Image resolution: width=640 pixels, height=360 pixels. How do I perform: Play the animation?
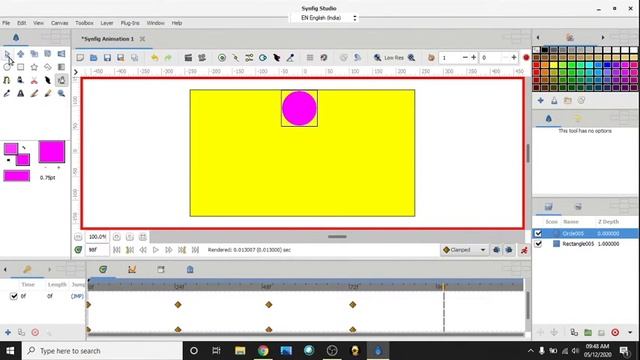[156, 250]
